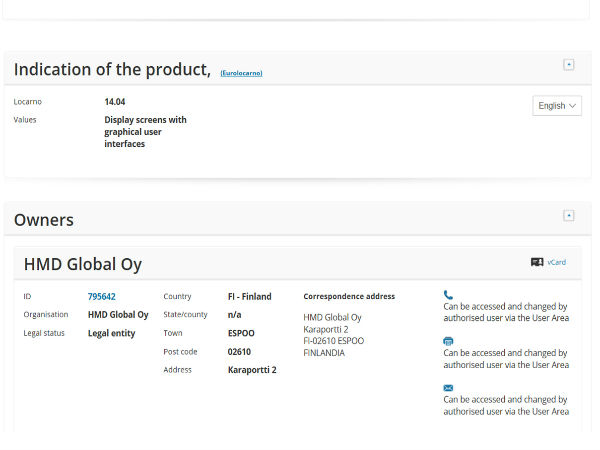
Task: Select the organisation value HMD Global Oy
Action: pos(118,315)
